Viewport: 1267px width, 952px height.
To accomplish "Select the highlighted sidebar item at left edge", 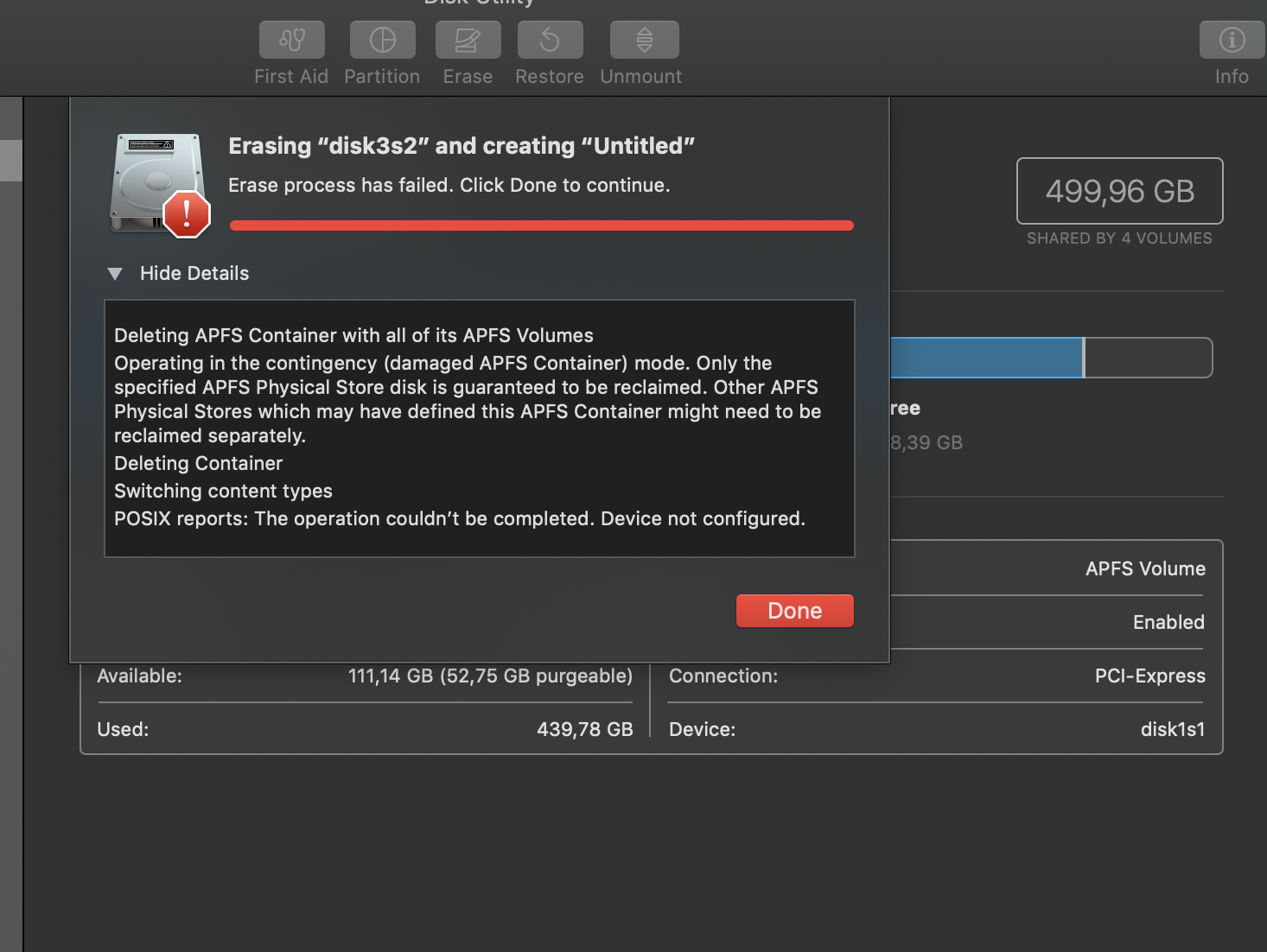I will [x=10, y=161].
